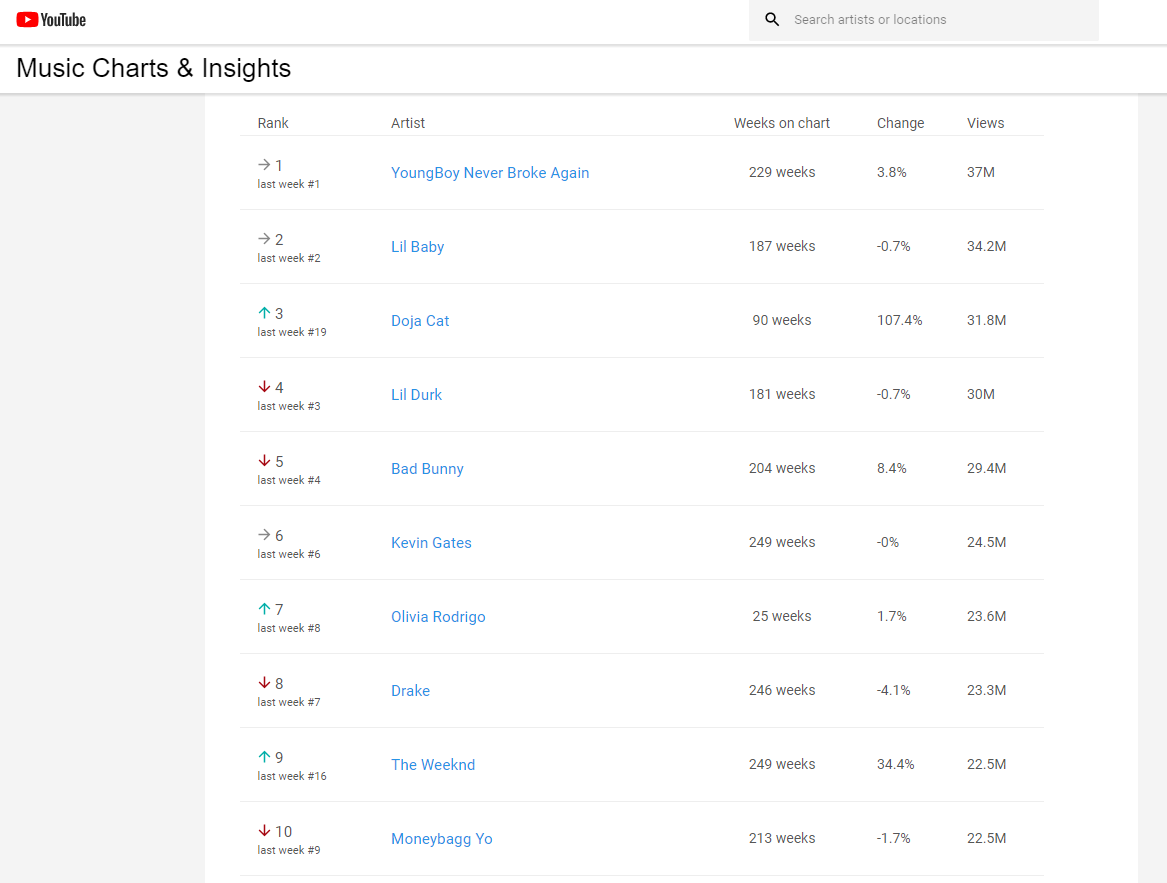The image size is (1167, 883).
Task: Click the '246 weeks' cell
Action: pyautogui.click(x=781, y=690)
